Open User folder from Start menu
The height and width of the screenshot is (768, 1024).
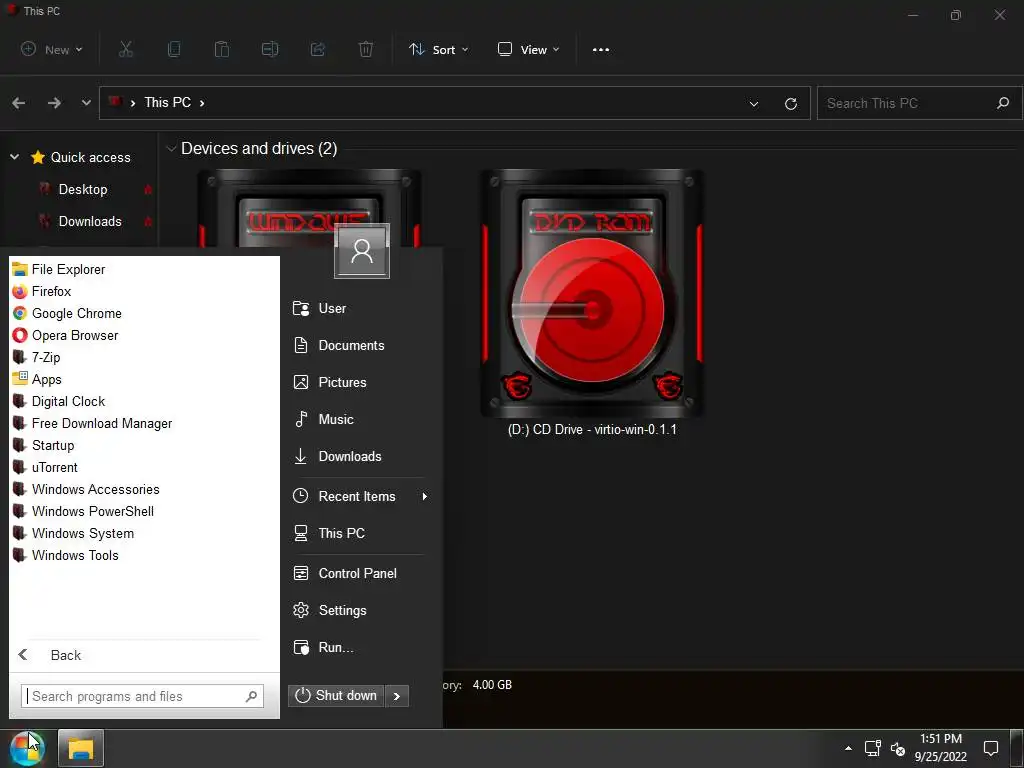320,308
